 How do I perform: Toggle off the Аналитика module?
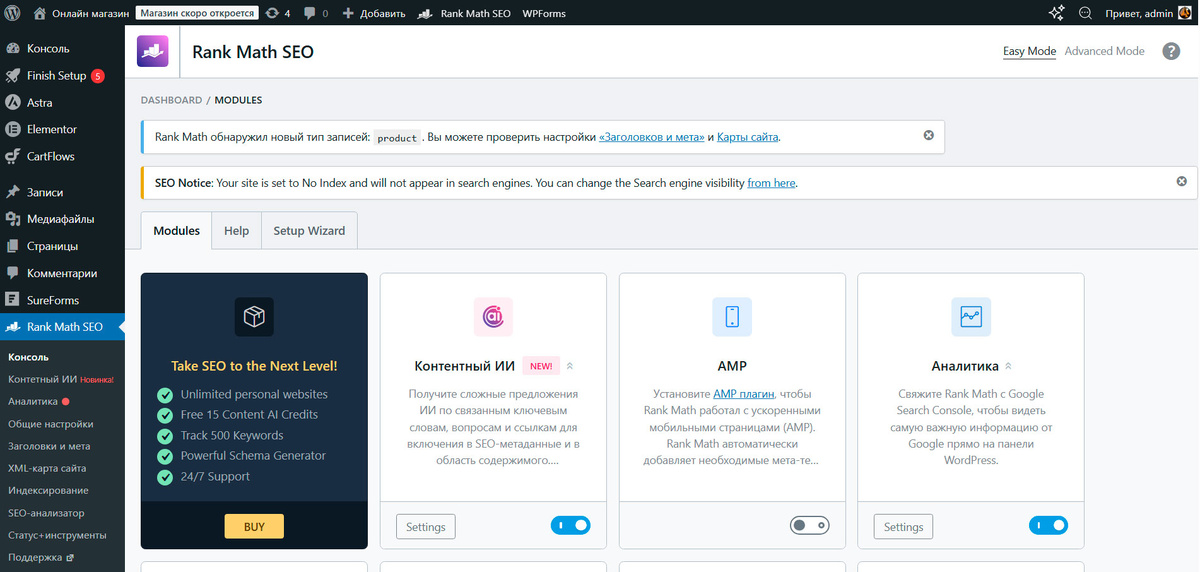pyautogui.click(x=1048, y=525)
